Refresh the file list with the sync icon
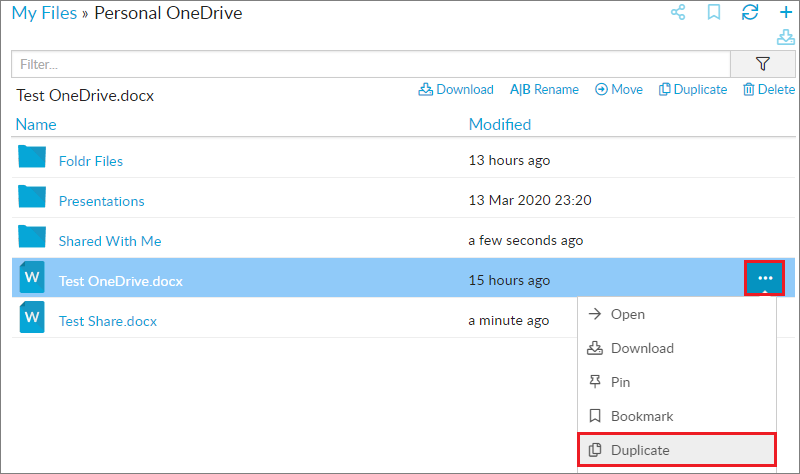The image size is (800, 474). coord(749,12)
